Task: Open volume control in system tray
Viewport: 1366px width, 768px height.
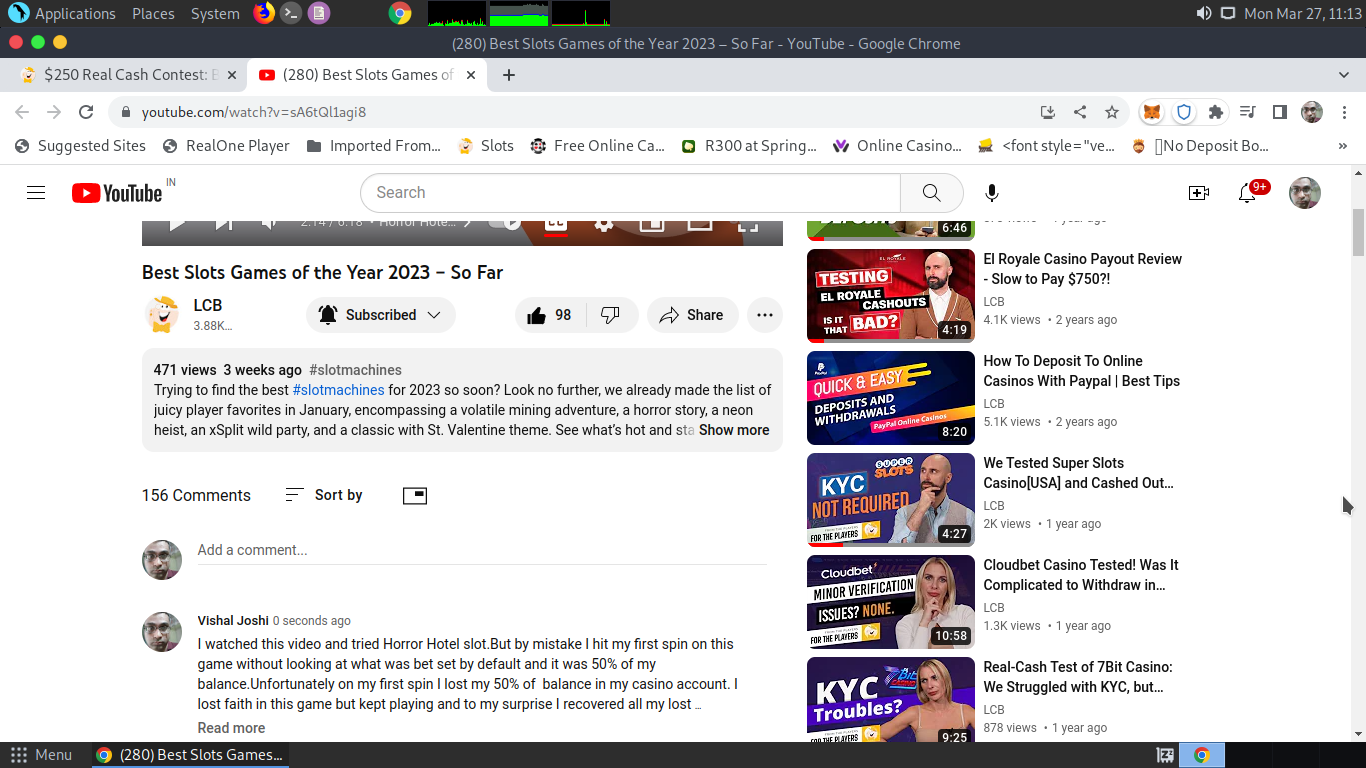Action: click(1204, 14)
